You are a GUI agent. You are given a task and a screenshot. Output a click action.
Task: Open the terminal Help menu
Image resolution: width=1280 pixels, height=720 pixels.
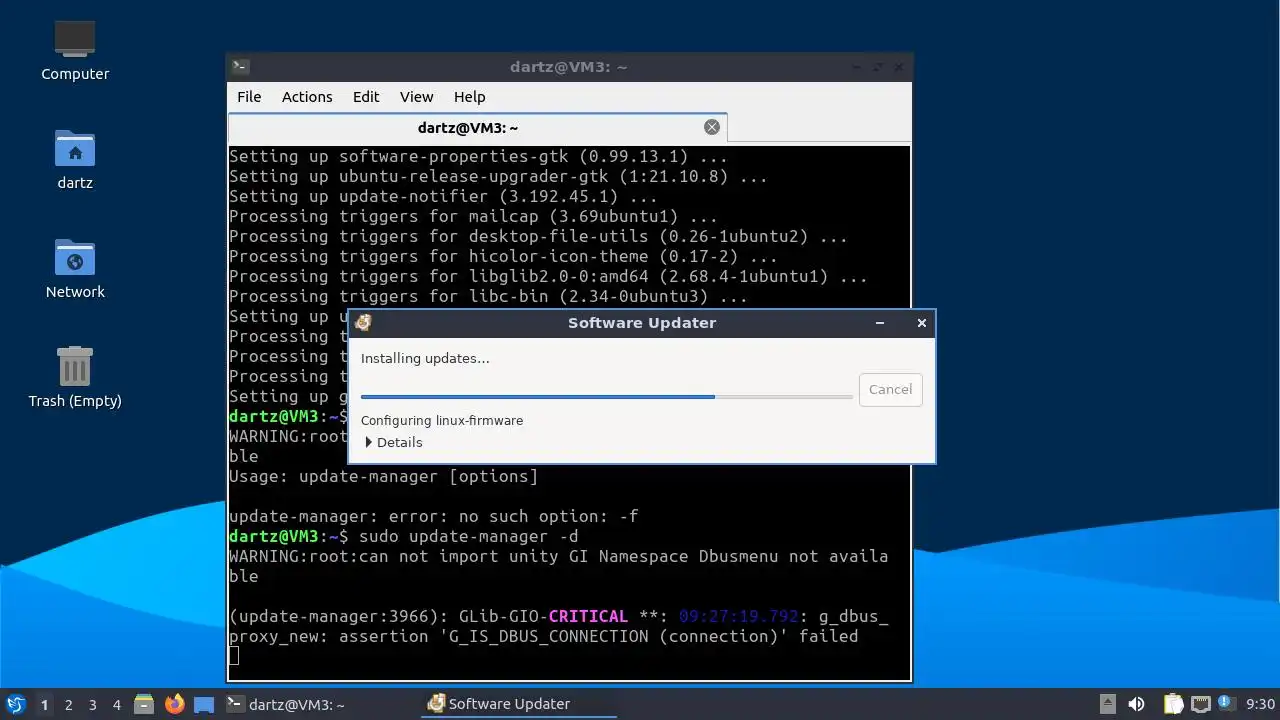click(x=470, y=97)
